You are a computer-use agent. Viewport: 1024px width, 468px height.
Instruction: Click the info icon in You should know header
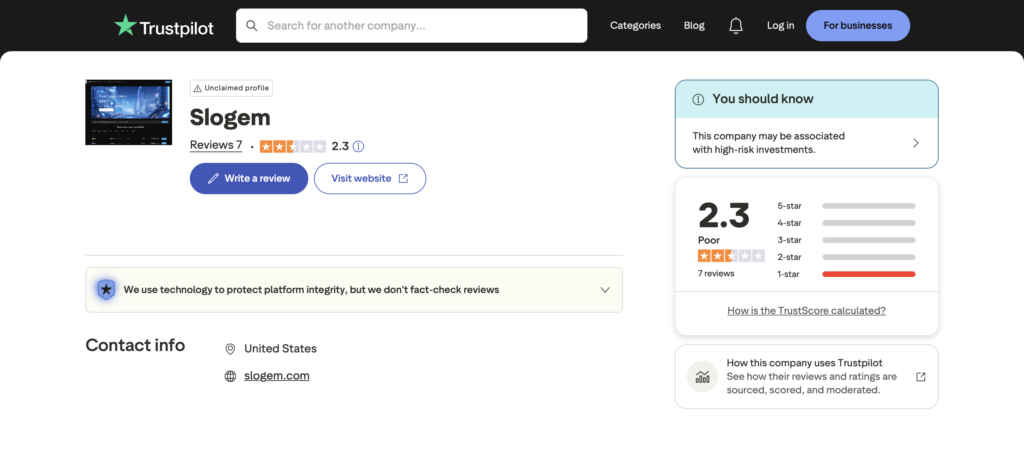[698, 99]
